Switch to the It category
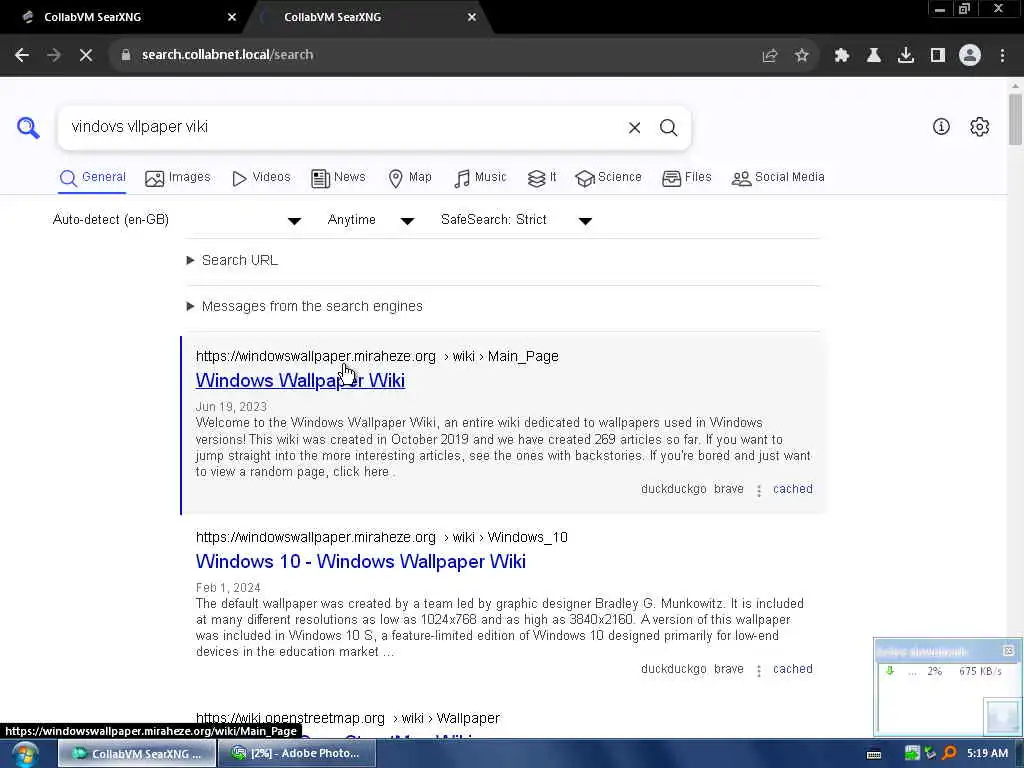The height and width of the screenshot is (768, 1024). (x=542, y=177)
